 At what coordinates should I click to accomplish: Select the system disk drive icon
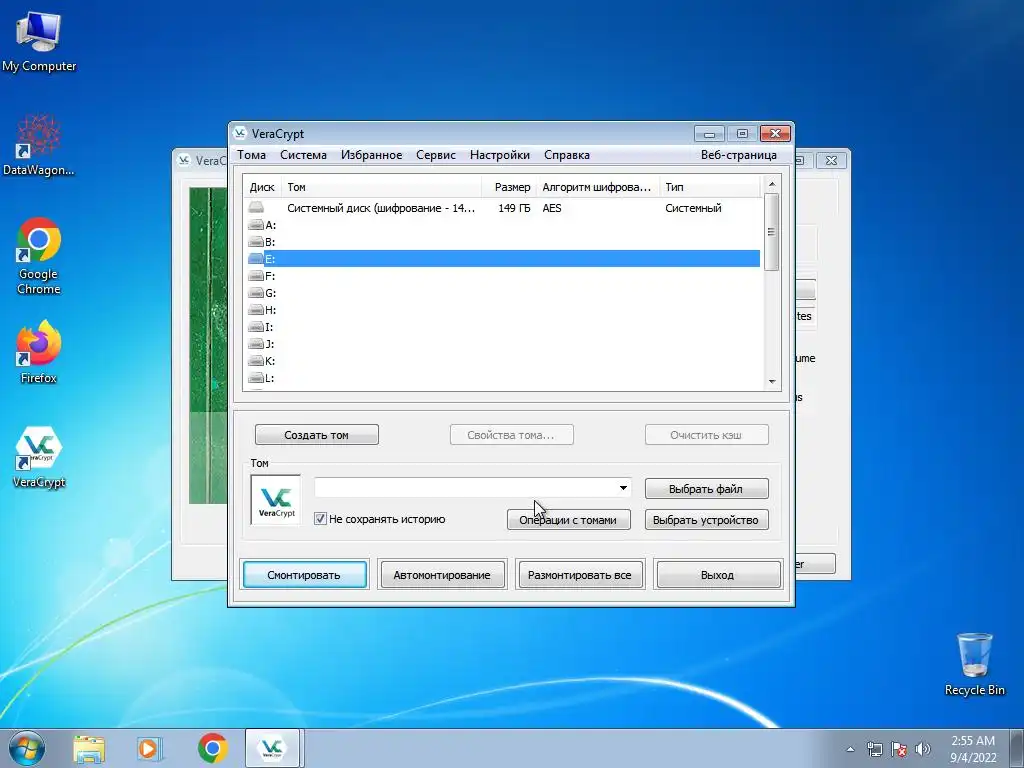[x=256, y=208]
